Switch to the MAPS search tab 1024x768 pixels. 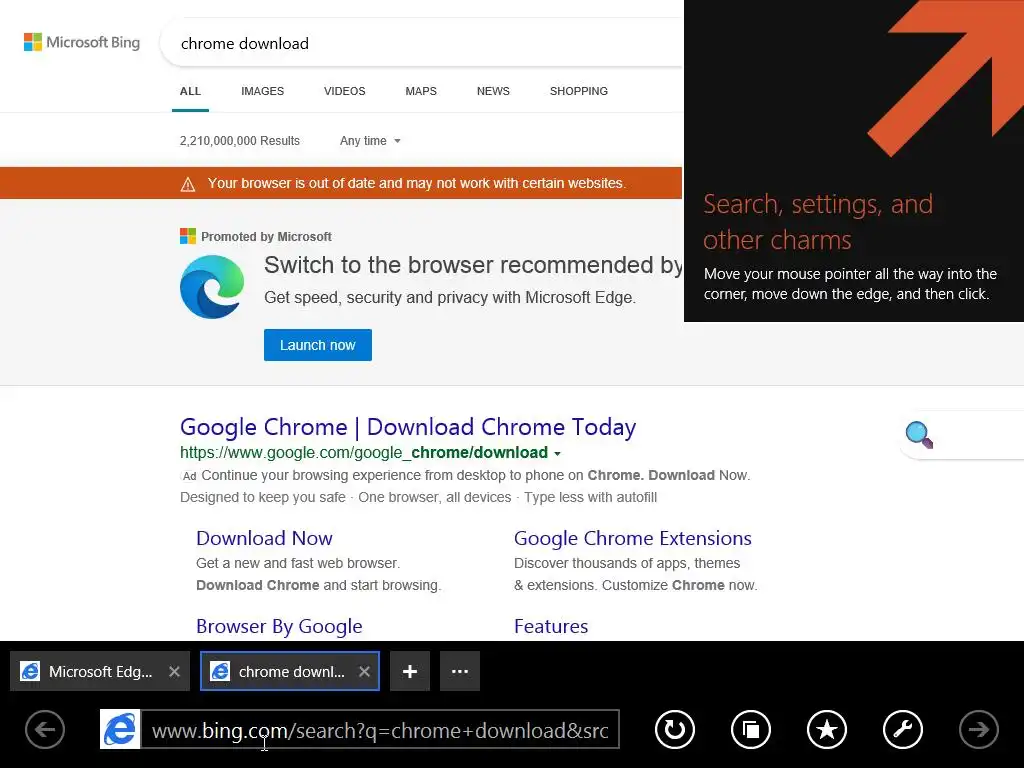coord(421,91)
